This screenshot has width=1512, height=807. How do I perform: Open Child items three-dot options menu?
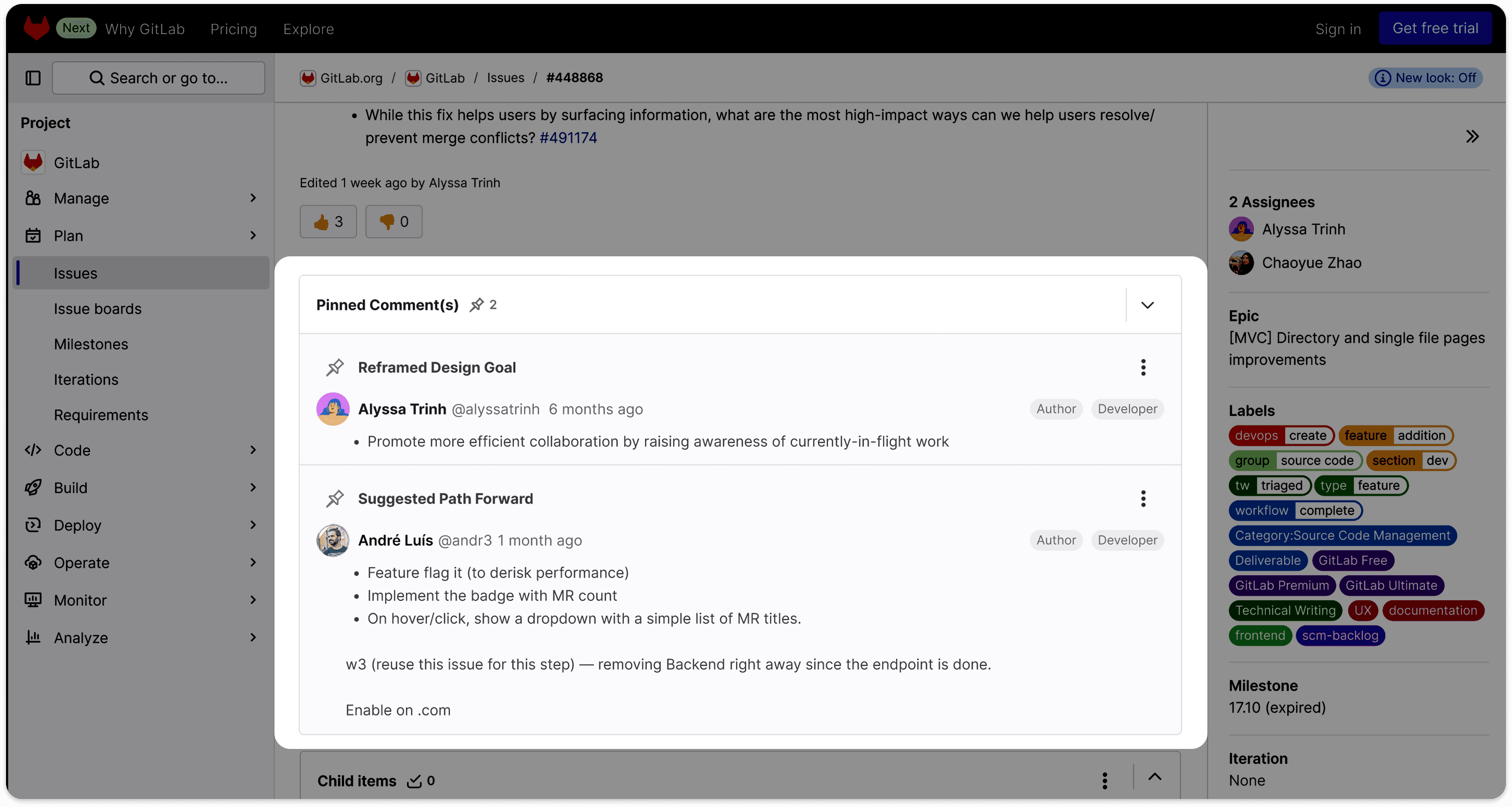[1104, 780]
